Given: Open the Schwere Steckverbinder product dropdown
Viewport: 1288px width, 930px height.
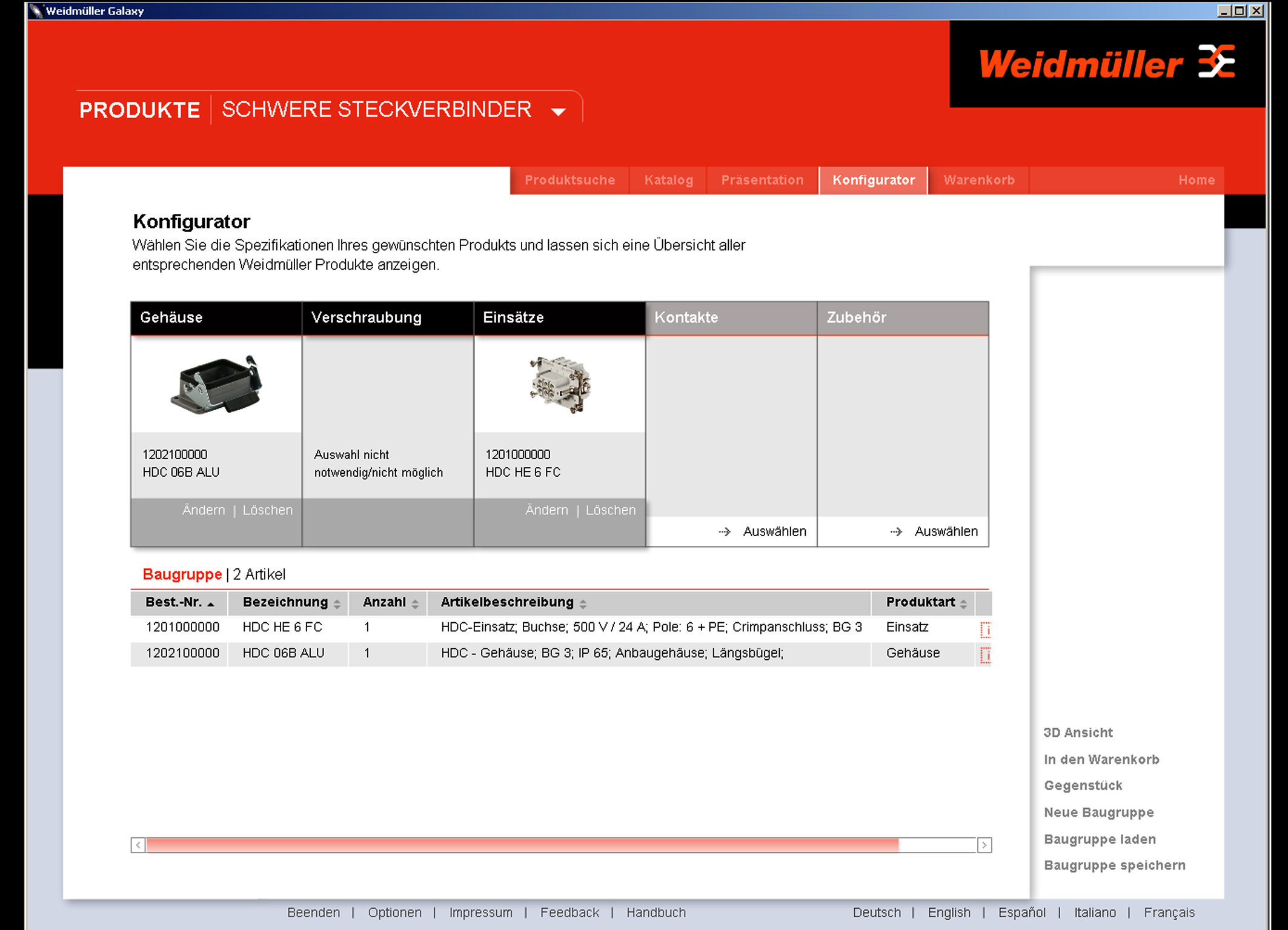Looking at the screenshot, I should (x=558, y=111).
